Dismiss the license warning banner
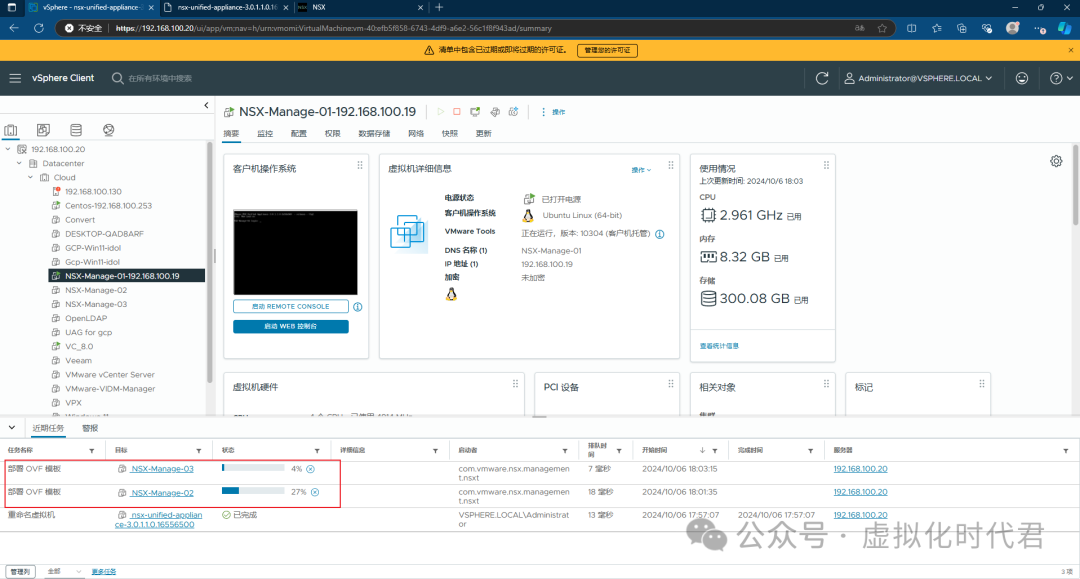 click(1070, 50)
